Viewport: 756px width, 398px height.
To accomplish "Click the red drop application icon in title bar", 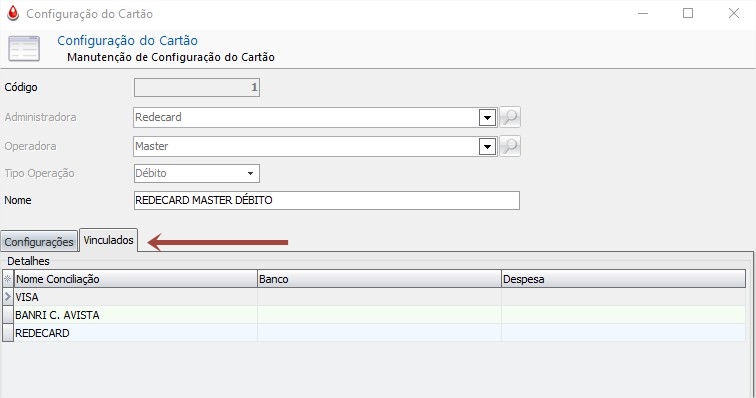I will point(13,14).
